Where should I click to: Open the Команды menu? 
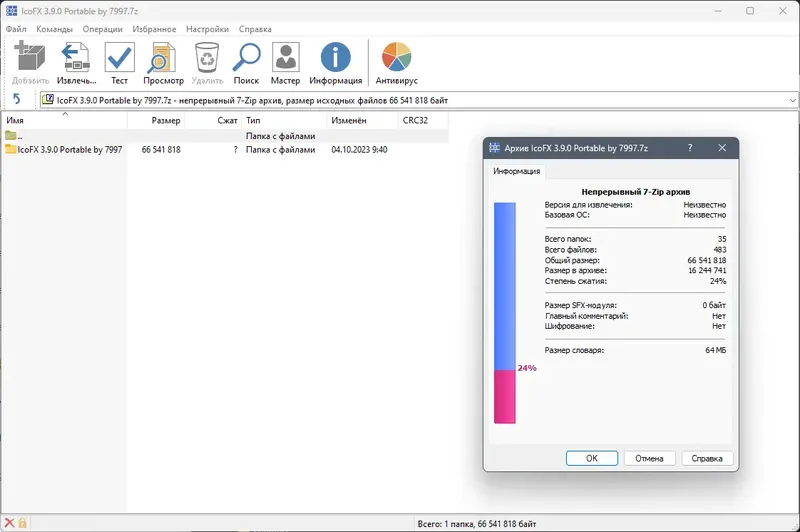[x=54, y=29]
